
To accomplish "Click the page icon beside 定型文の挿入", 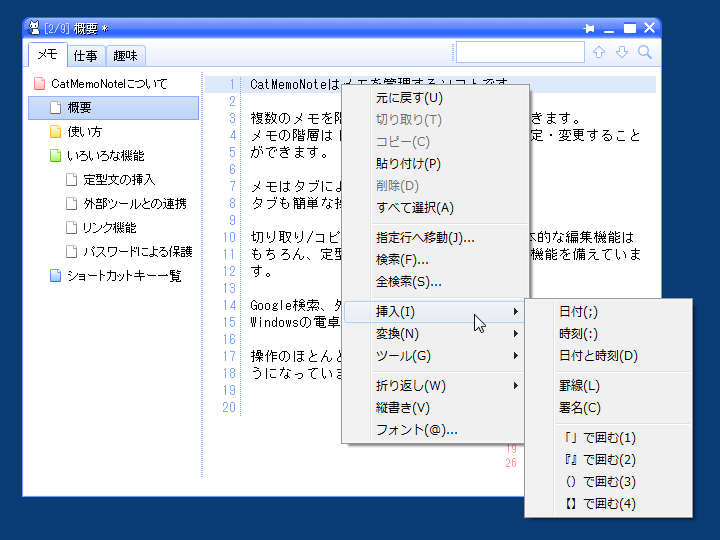I will [71, 180].
